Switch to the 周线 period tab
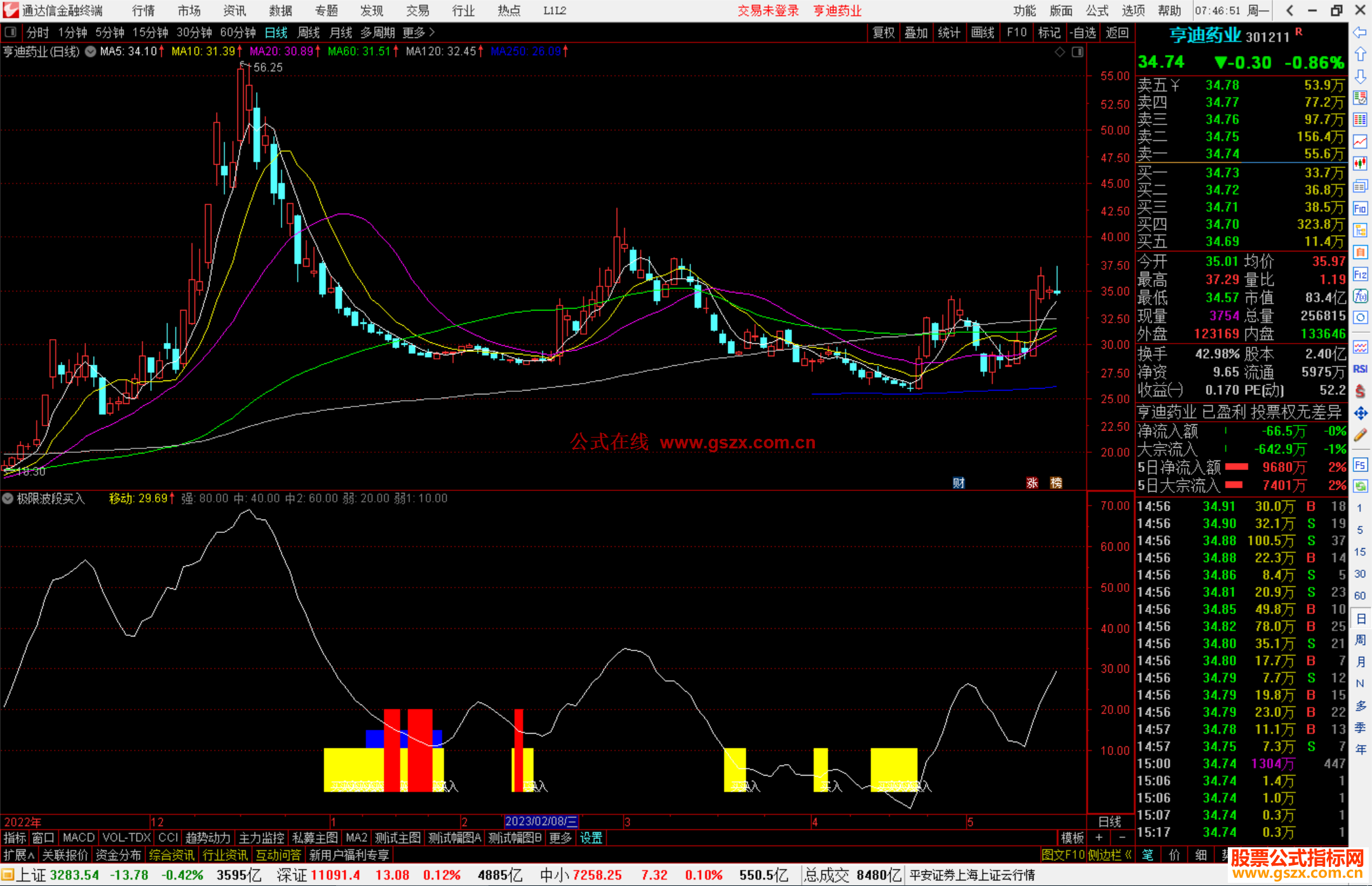The image size is (1372, 886). pos(309,32)
